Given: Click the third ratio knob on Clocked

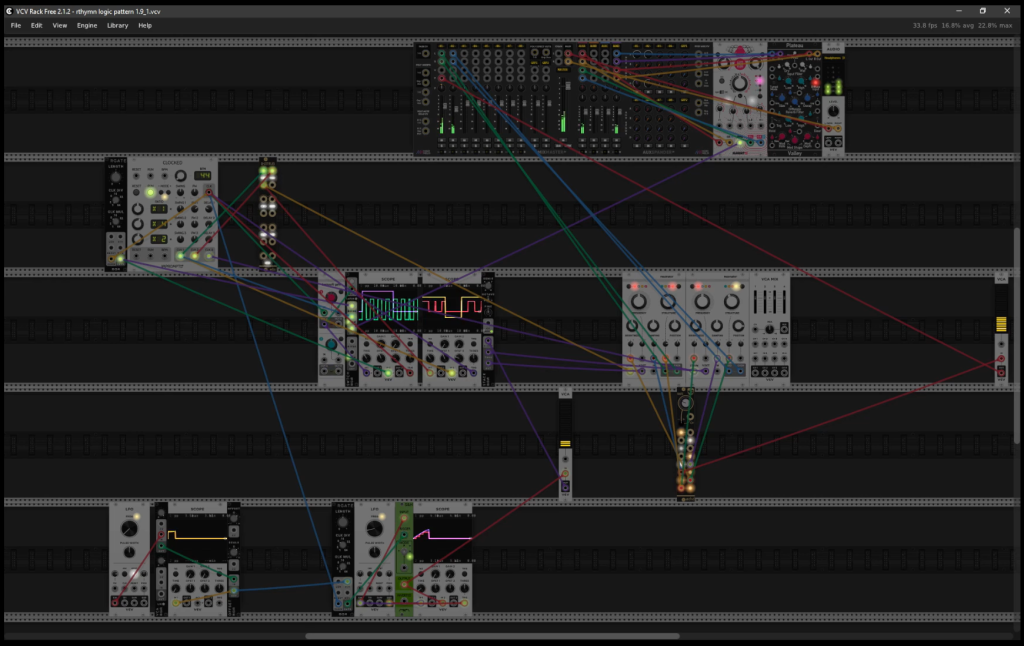Looking at the screenshot, I should [x=138, y=239].
